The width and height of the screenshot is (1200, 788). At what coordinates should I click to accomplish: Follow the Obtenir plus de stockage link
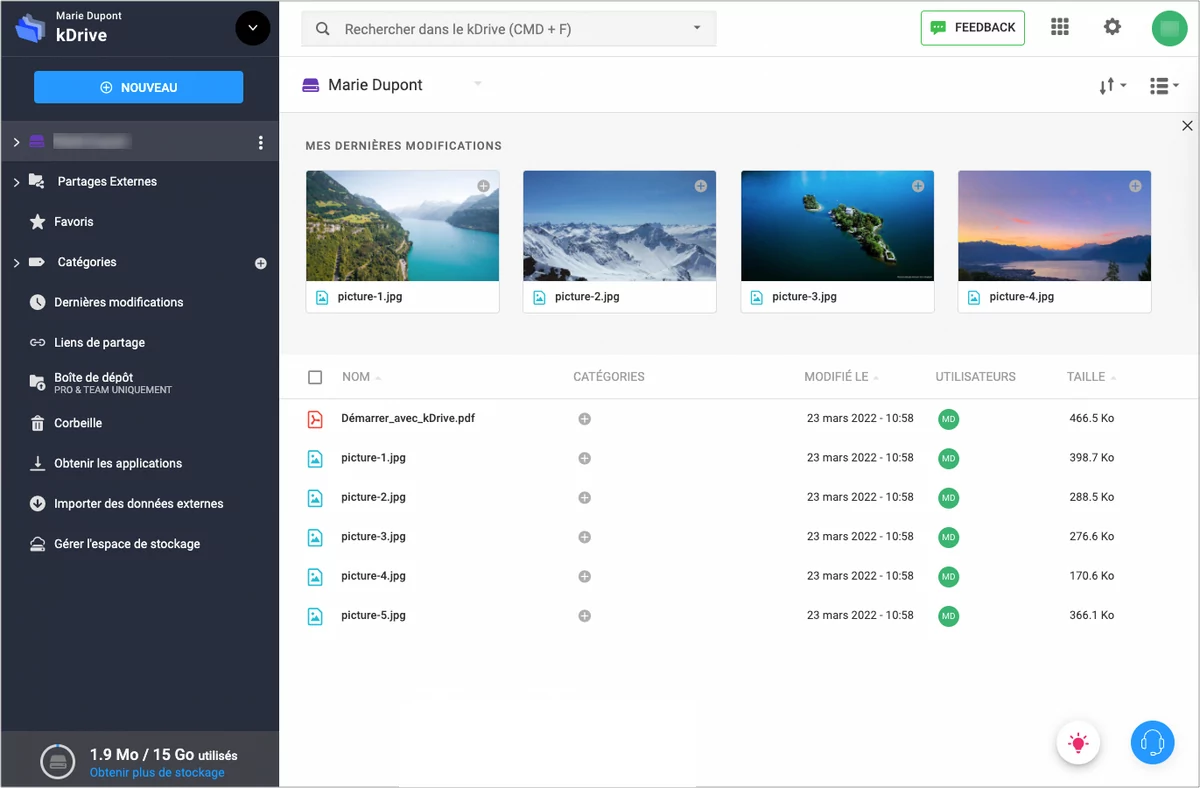click(x=157, y=773)
